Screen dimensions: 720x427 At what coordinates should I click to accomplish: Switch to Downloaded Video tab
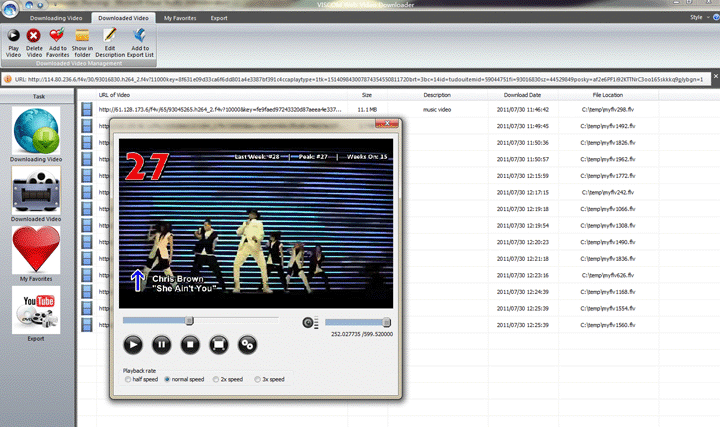click(123, 18)
